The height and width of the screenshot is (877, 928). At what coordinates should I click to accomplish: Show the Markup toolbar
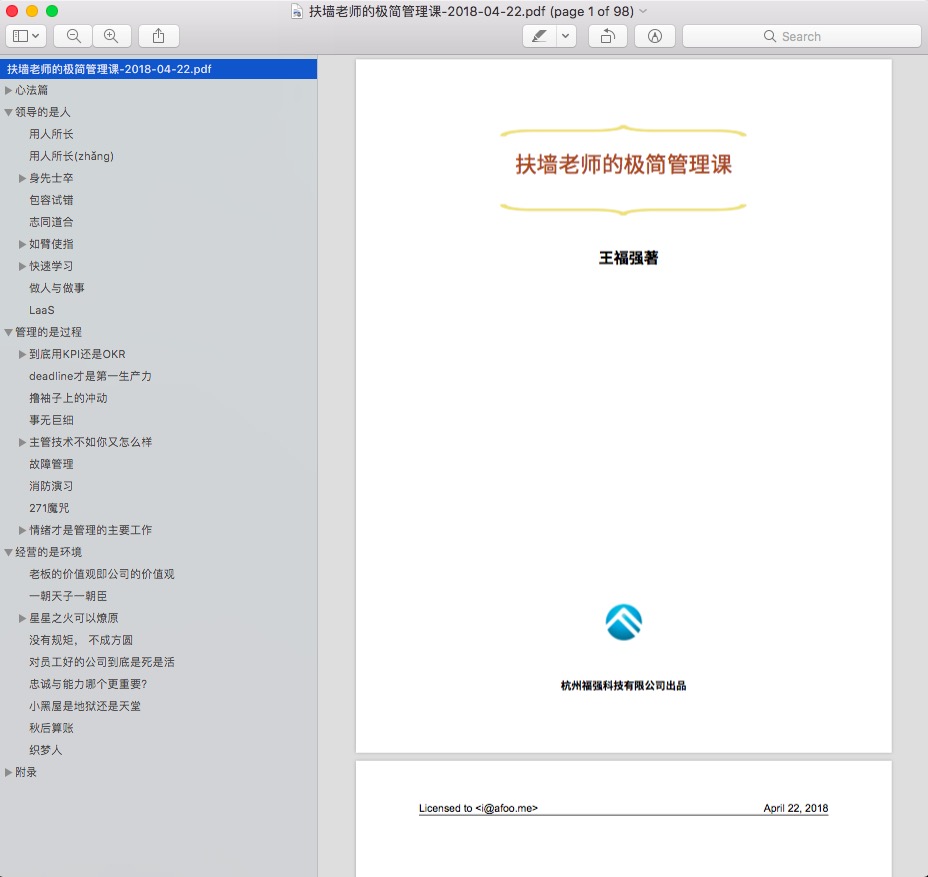coord(655,36)
